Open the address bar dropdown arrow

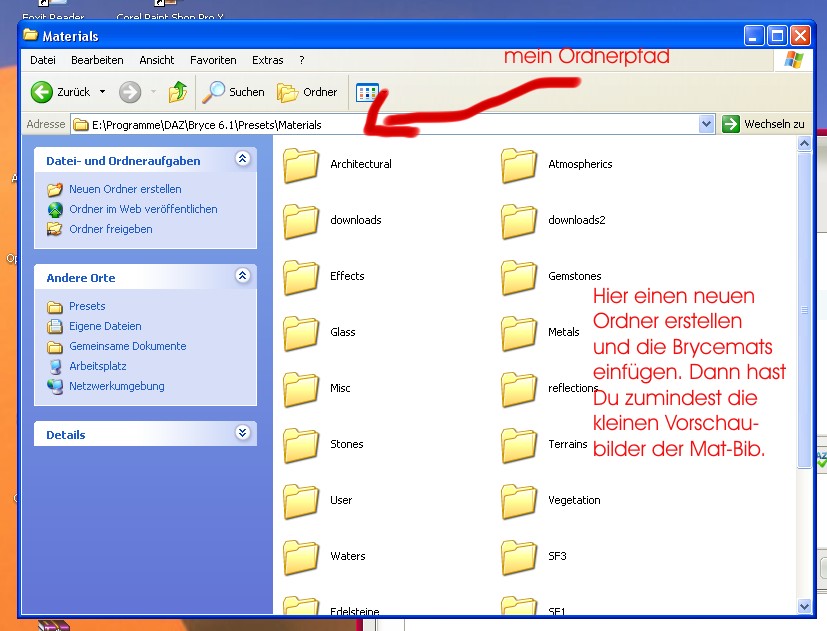706,125
